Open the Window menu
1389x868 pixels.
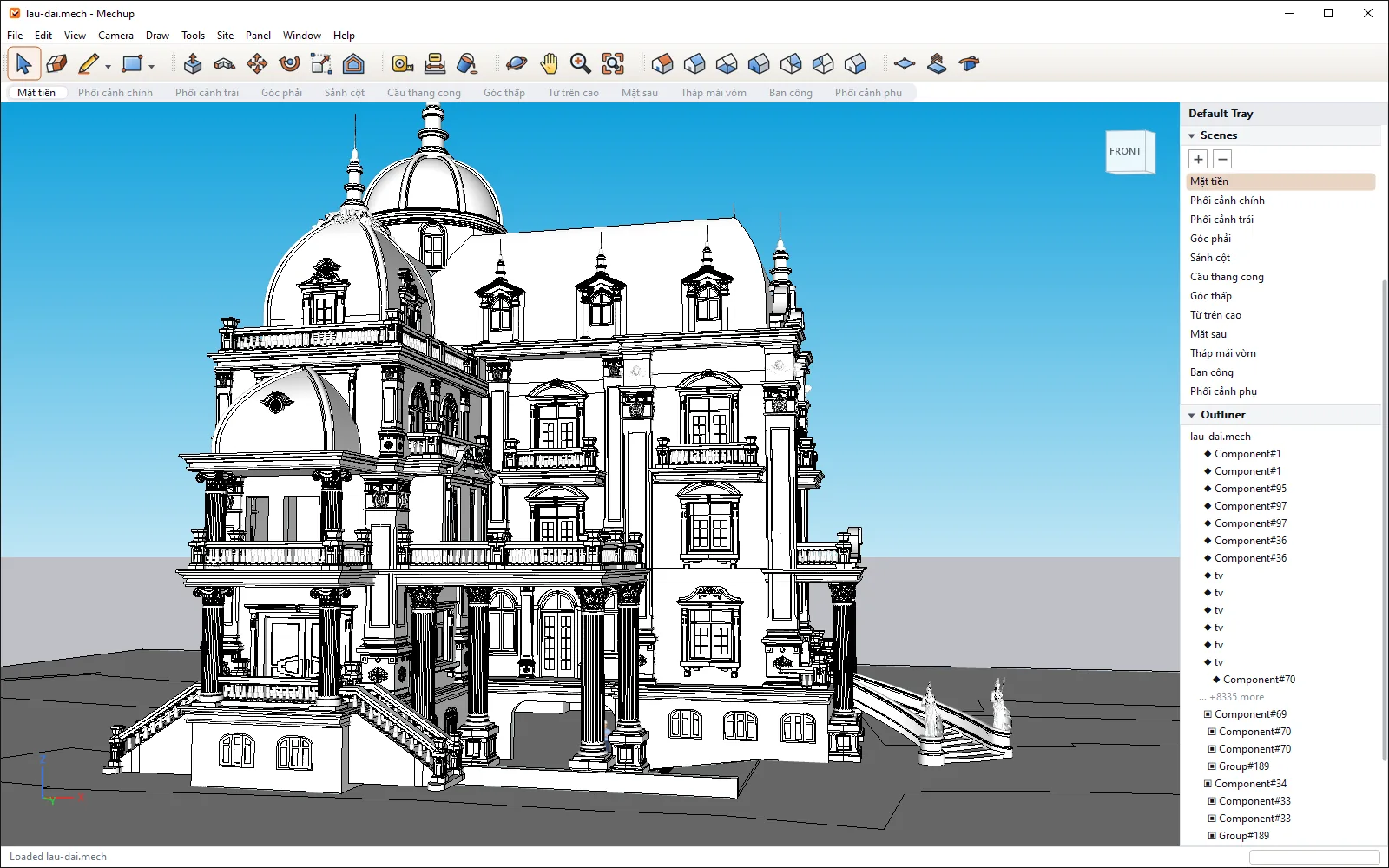coord(301,36)
